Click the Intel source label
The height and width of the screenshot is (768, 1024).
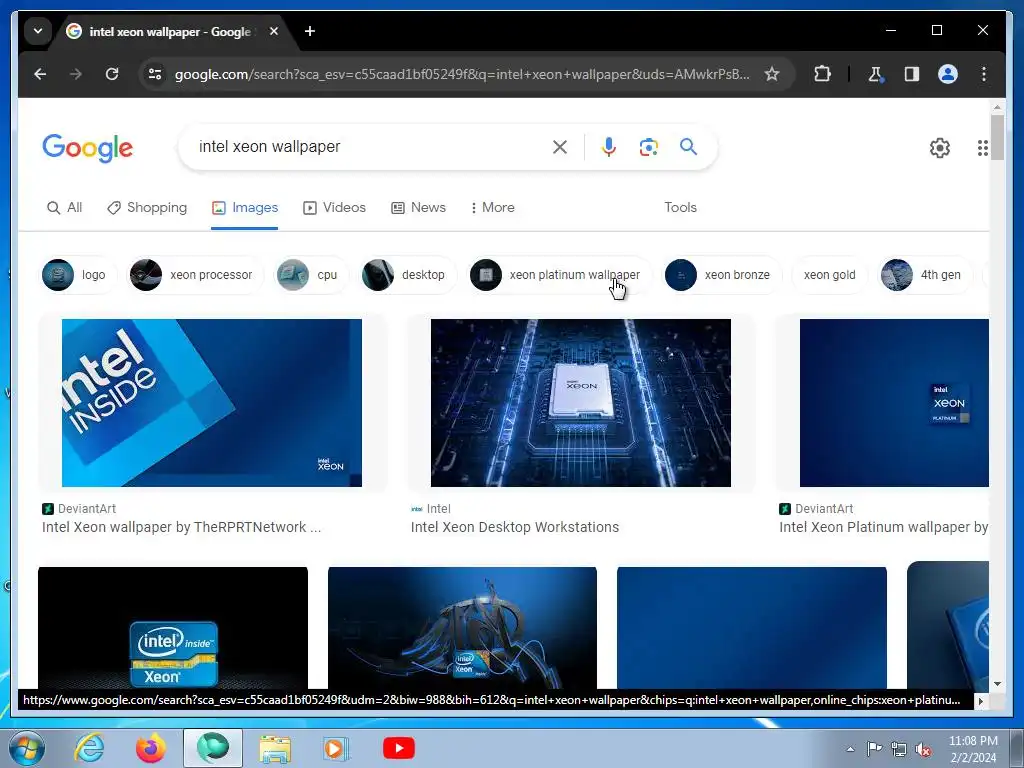tap(431, 509)
